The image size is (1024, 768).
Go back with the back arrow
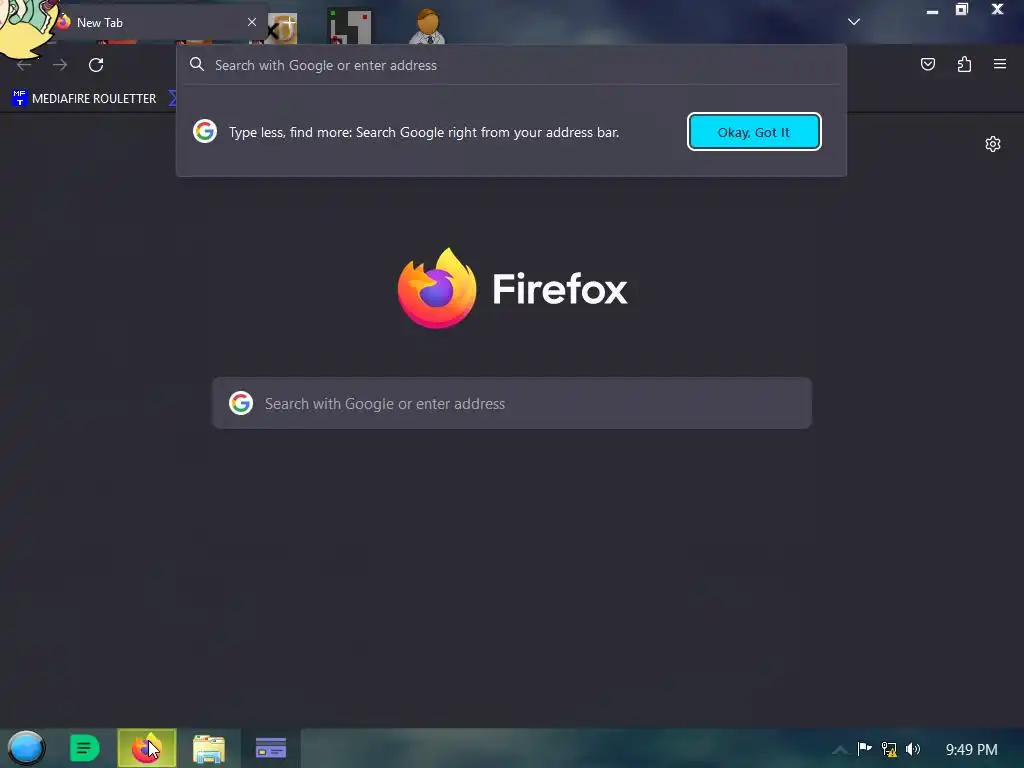(24, 65)
